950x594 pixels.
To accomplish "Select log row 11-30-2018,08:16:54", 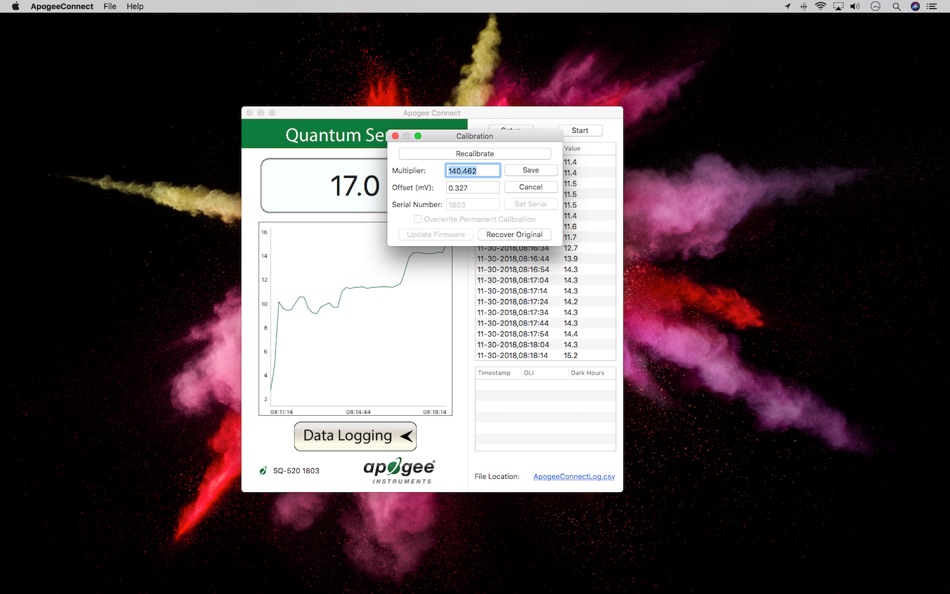I will point(545,270).
